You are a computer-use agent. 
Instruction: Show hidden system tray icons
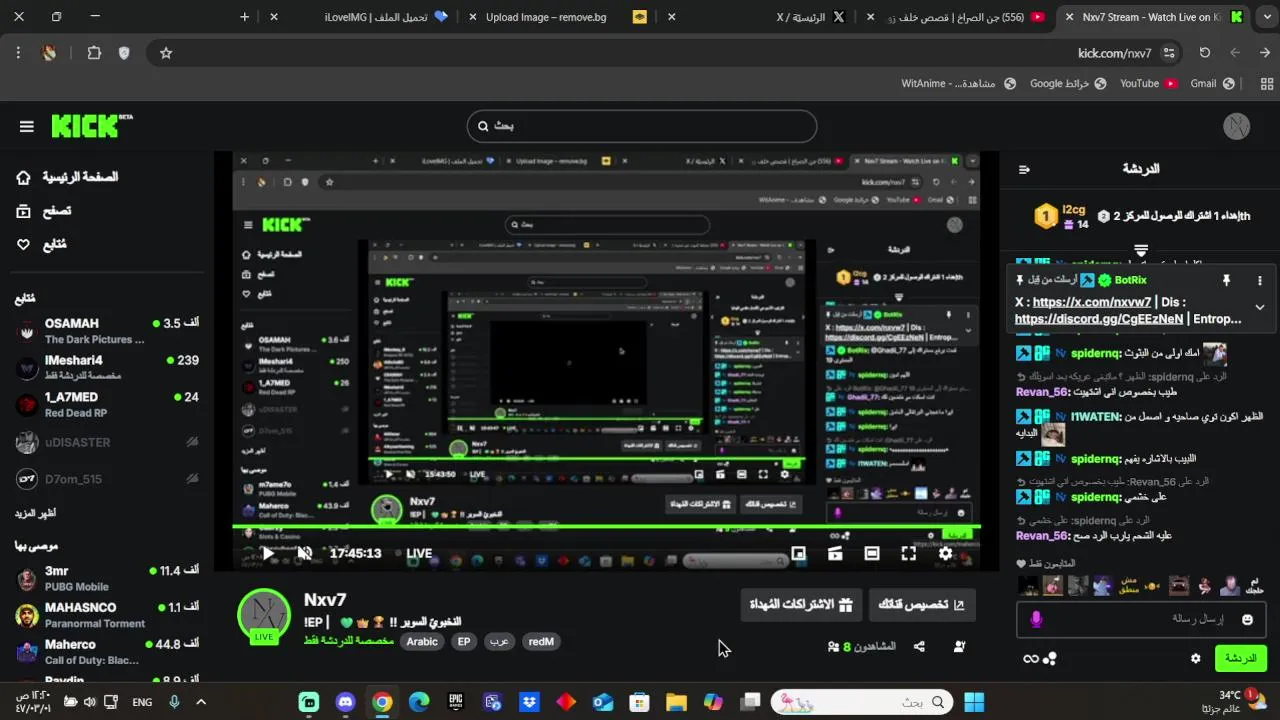200,702
